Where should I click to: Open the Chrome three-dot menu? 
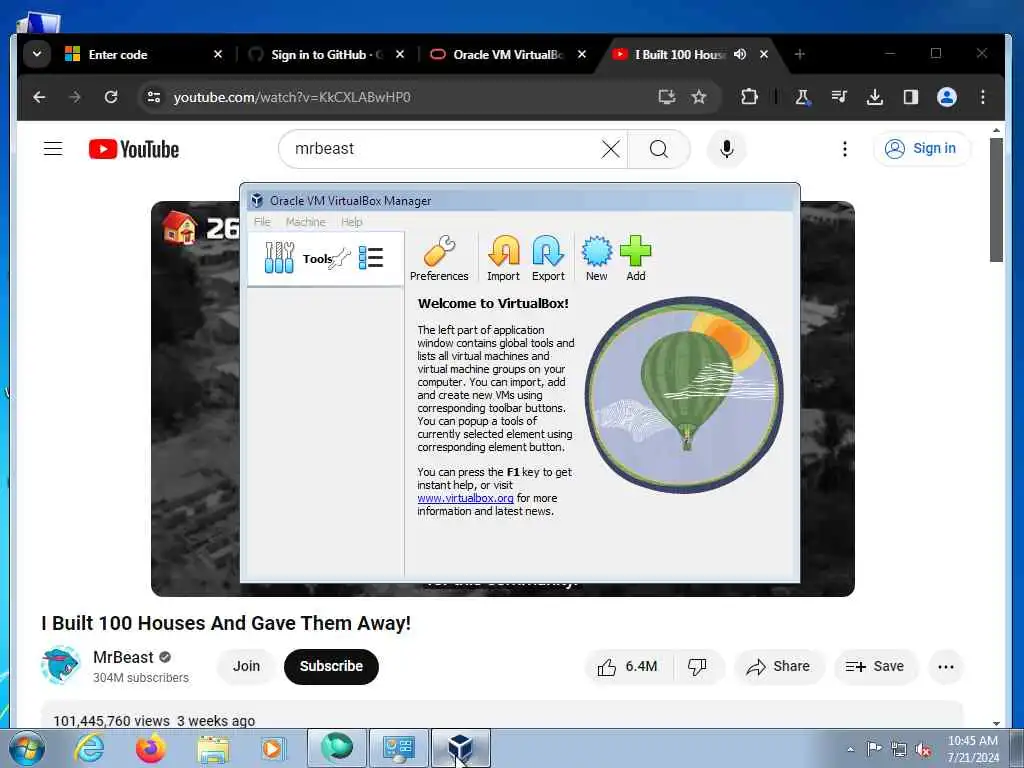(x=983, y=97)
